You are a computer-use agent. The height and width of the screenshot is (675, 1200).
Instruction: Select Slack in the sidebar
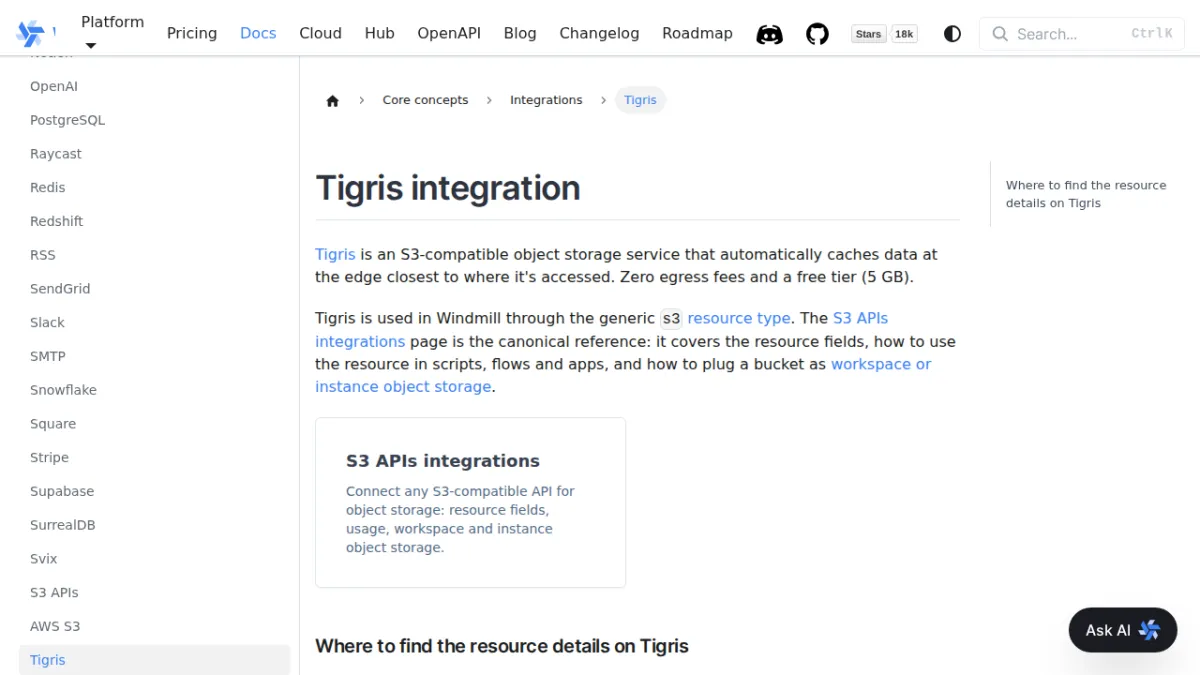click(x=47, y=322)
